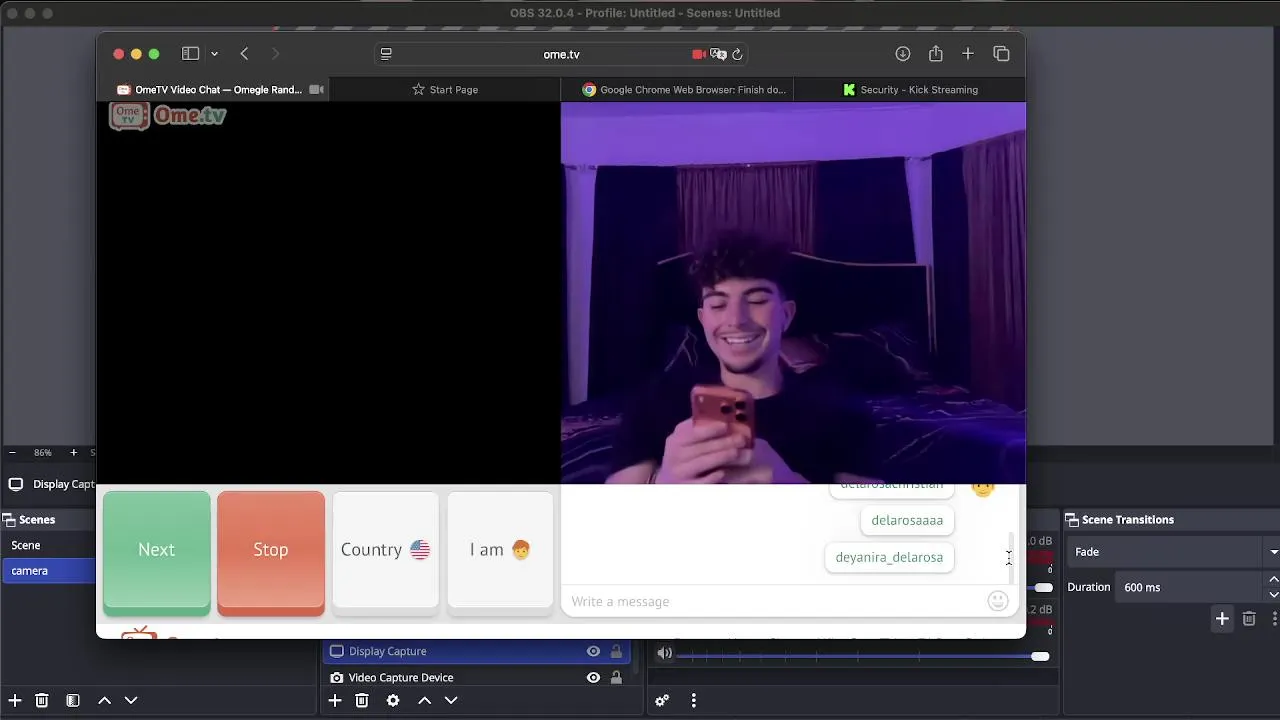Viewport: 1280px width, 720px height.
Task: Go back in Safari history
Action: (x=244, y=54)
